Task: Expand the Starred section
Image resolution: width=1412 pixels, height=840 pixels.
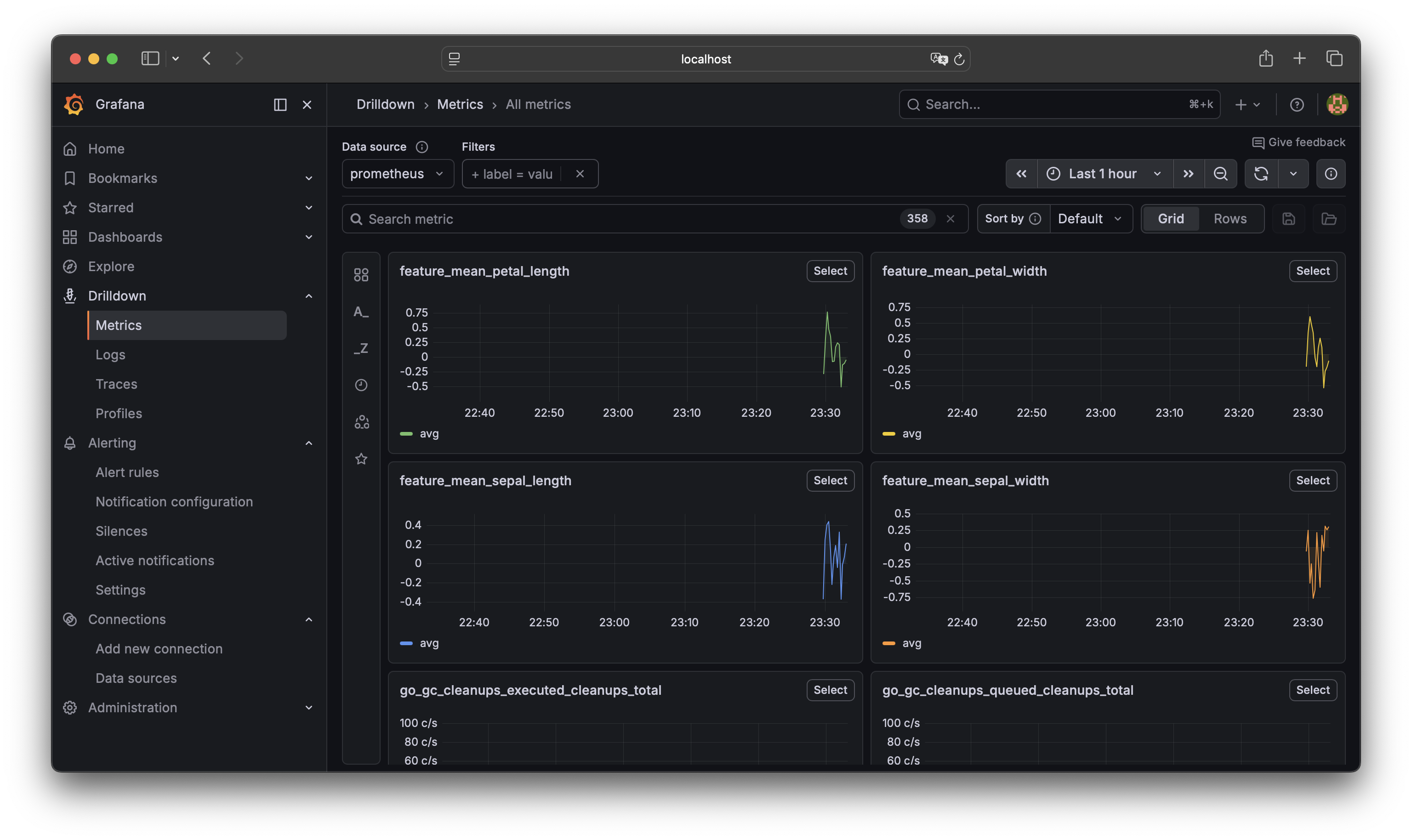Action: [x=308, y=208]
